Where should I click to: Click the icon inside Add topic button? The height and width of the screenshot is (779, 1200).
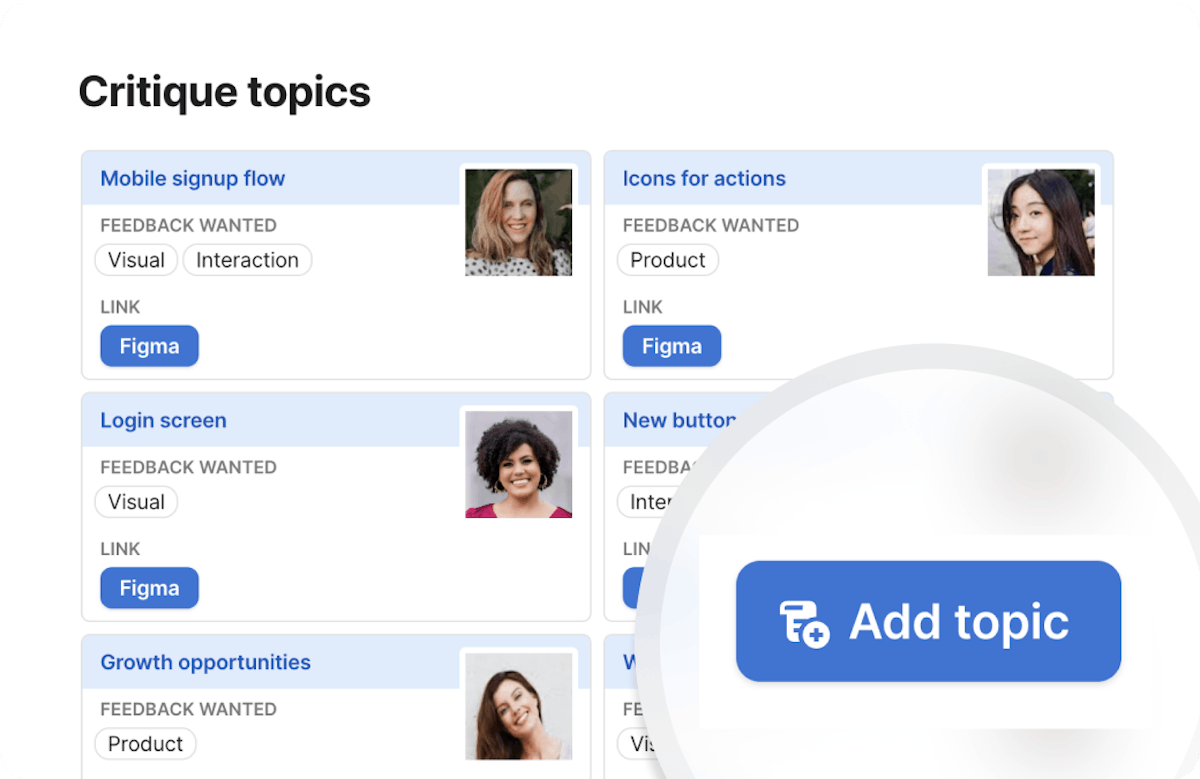click(804, 623)
